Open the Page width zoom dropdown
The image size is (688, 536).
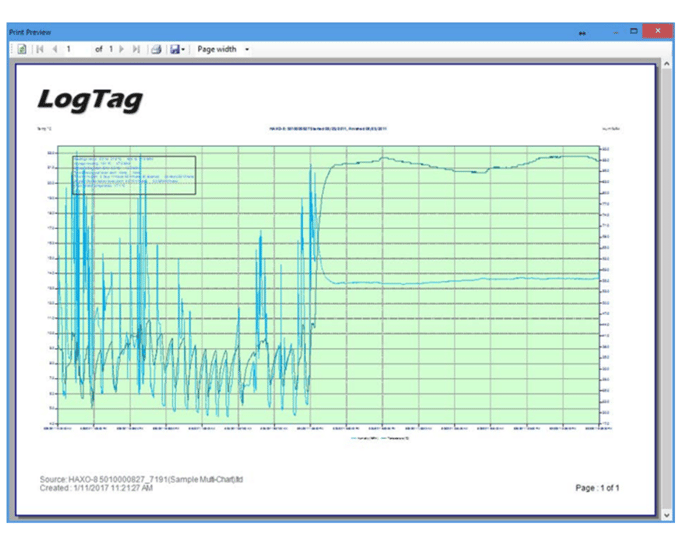223,49
